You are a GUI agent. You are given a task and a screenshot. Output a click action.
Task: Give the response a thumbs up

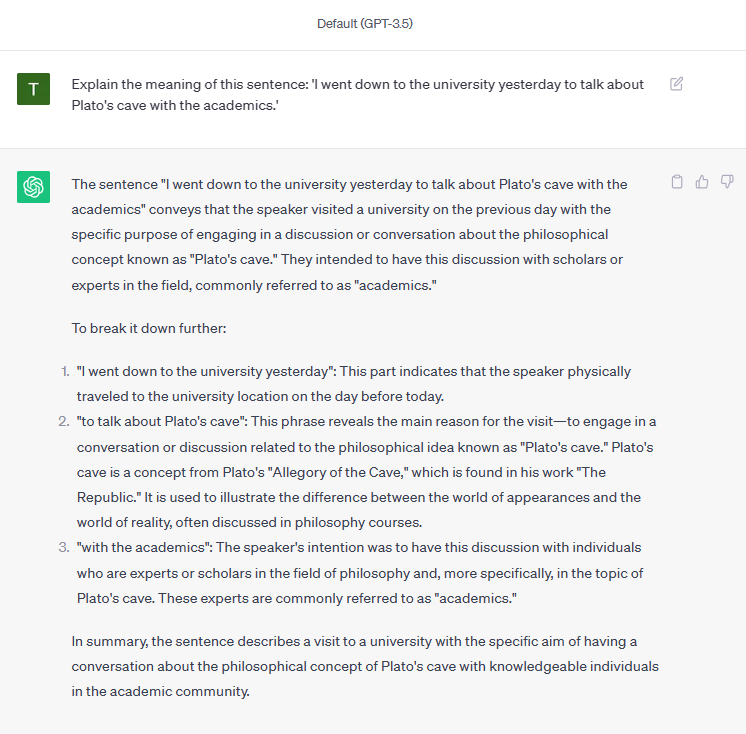coord(702,182)
